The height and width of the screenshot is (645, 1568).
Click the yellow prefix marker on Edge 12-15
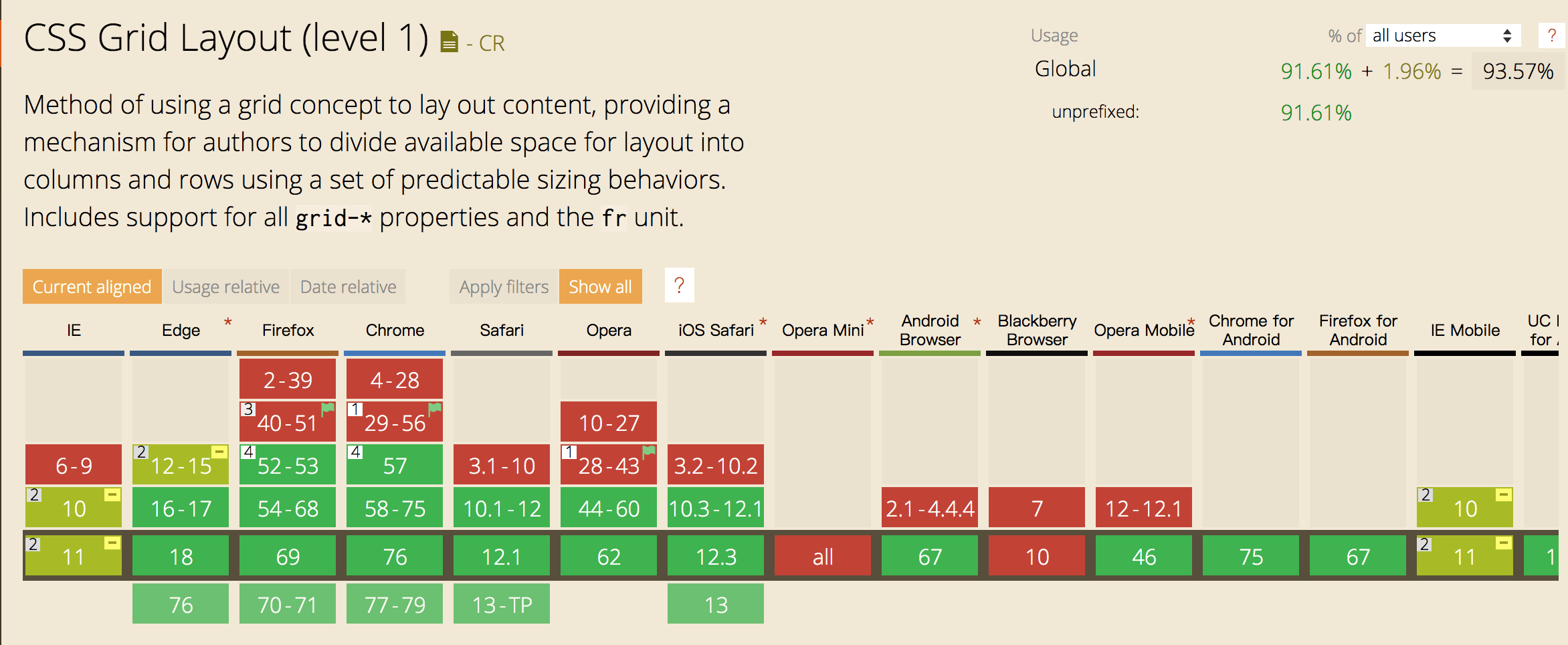[x=219, y=452]
